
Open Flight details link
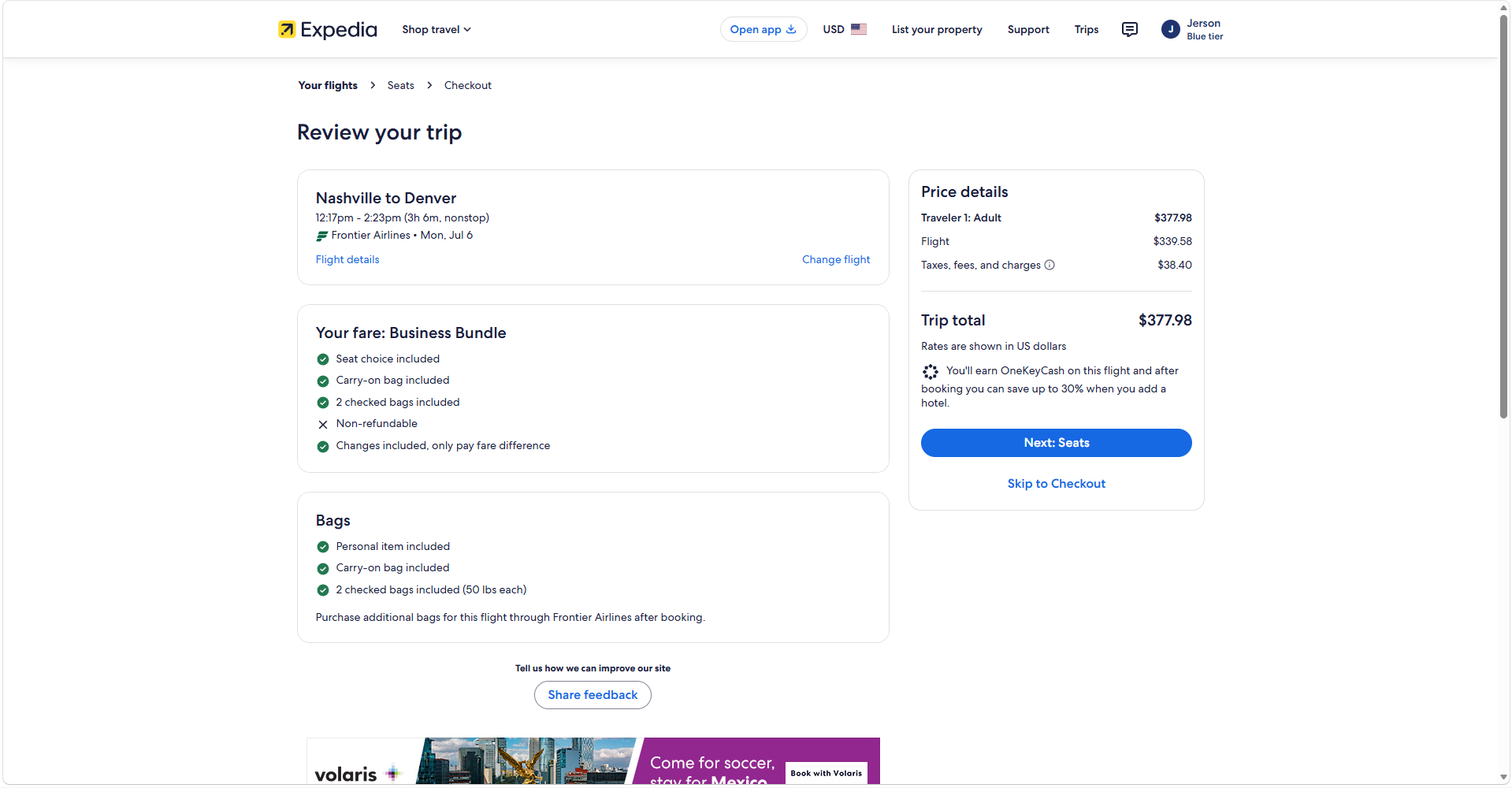[347, 259]
